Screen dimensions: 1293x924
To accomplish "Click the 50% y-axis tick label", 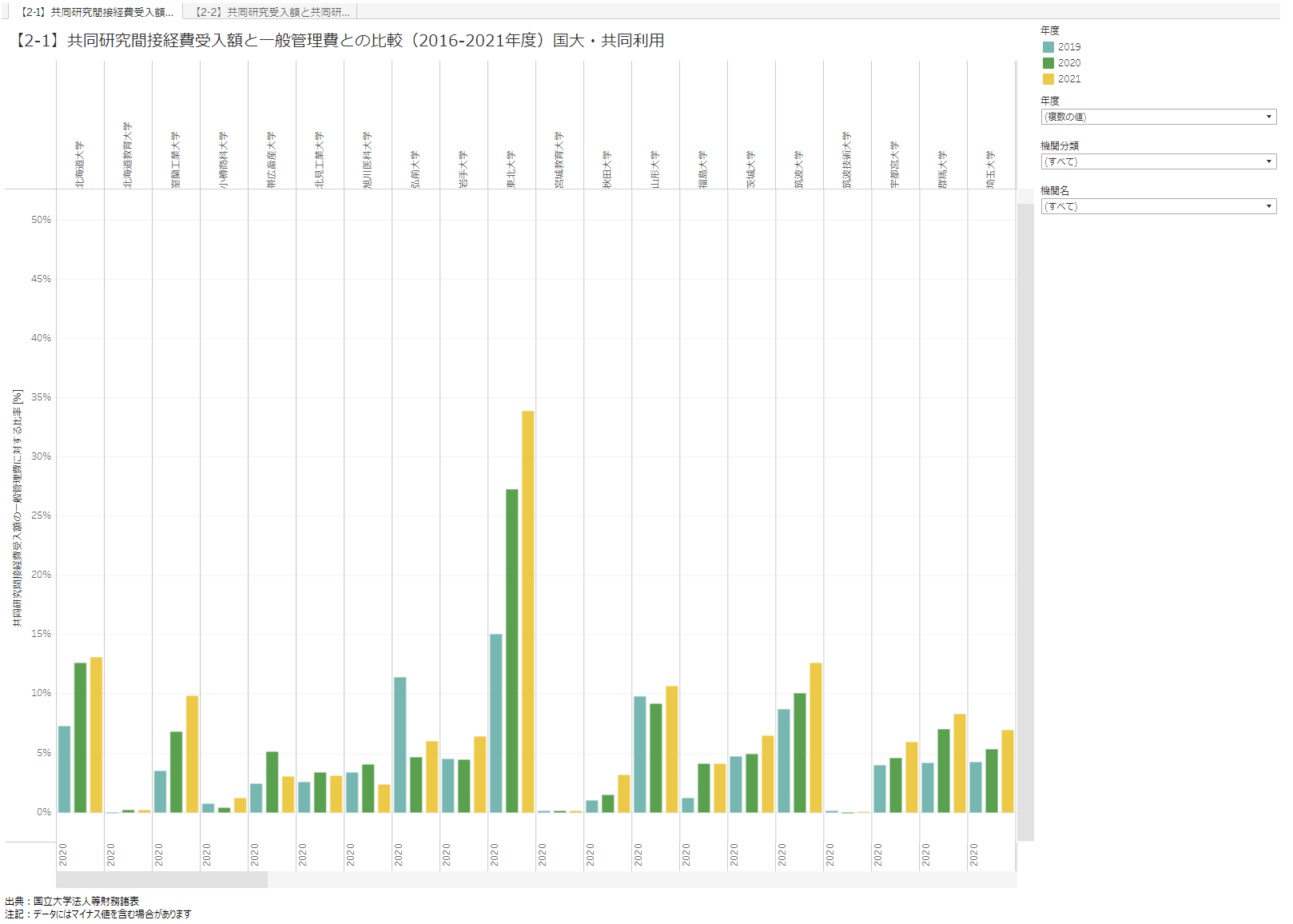I will click(x=41, y=220).
